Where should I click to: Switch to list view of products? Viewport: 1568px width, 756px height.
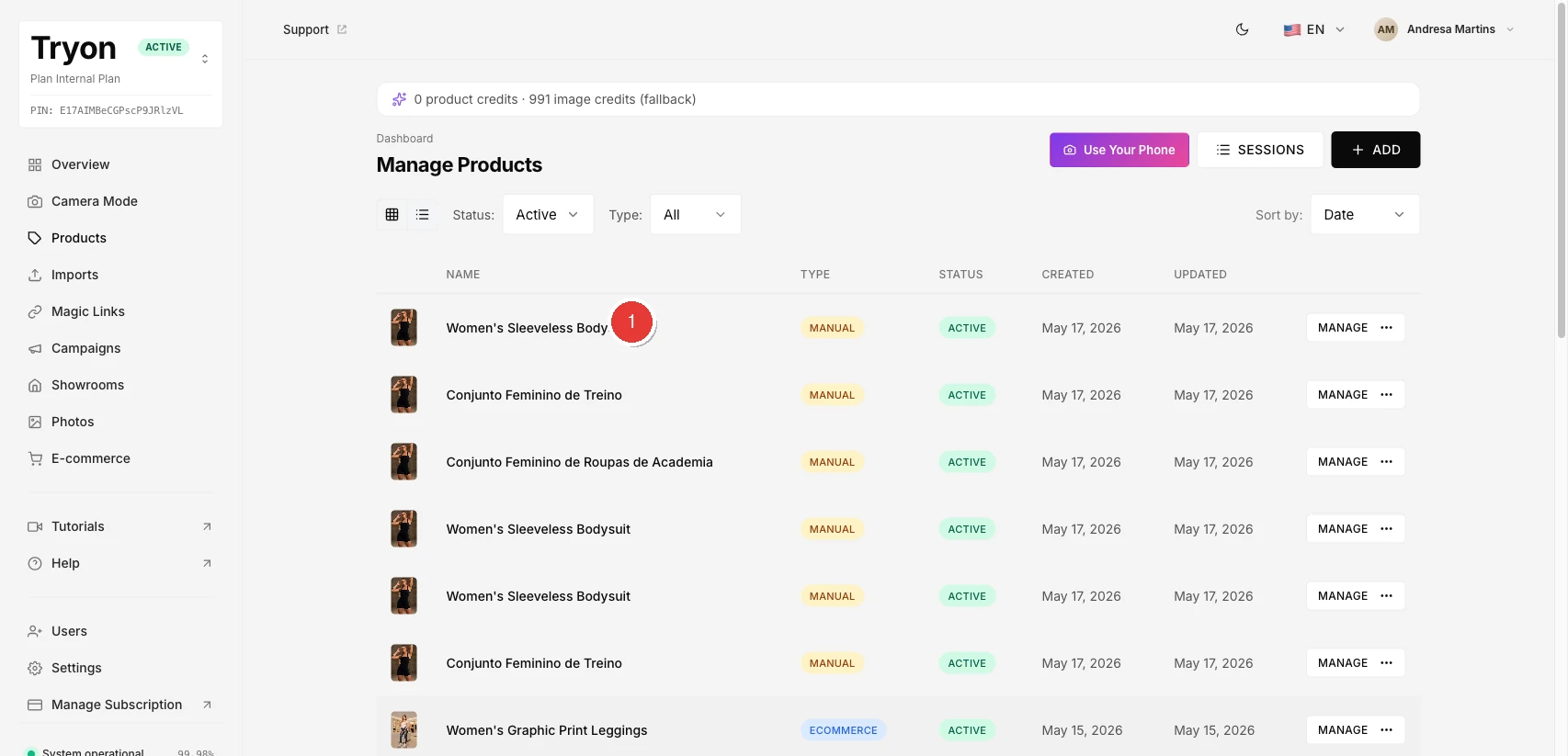tap(423, 214)
